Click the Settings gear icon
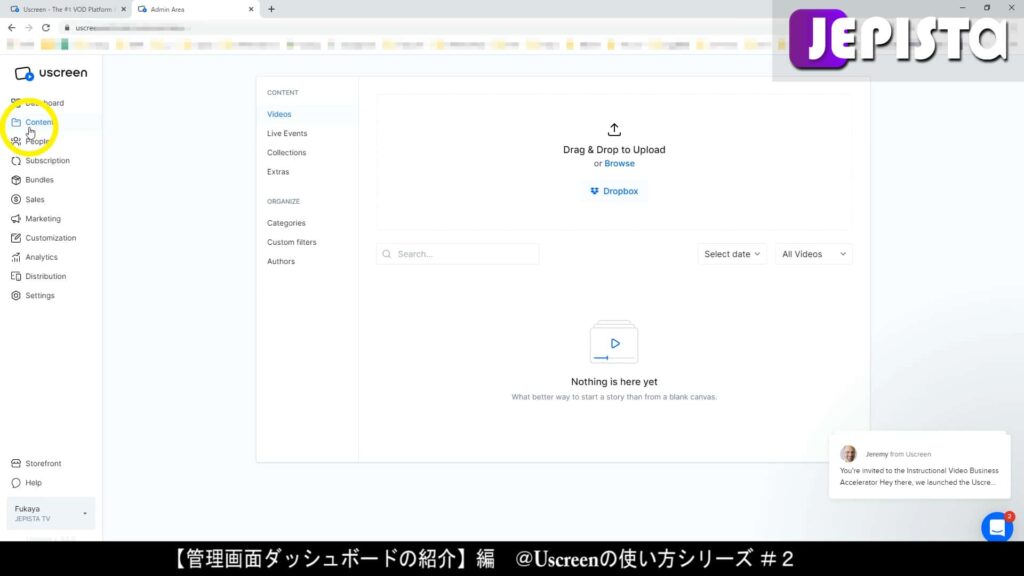The height and width of the screenshot is (576, 1024). click(16, 295)
